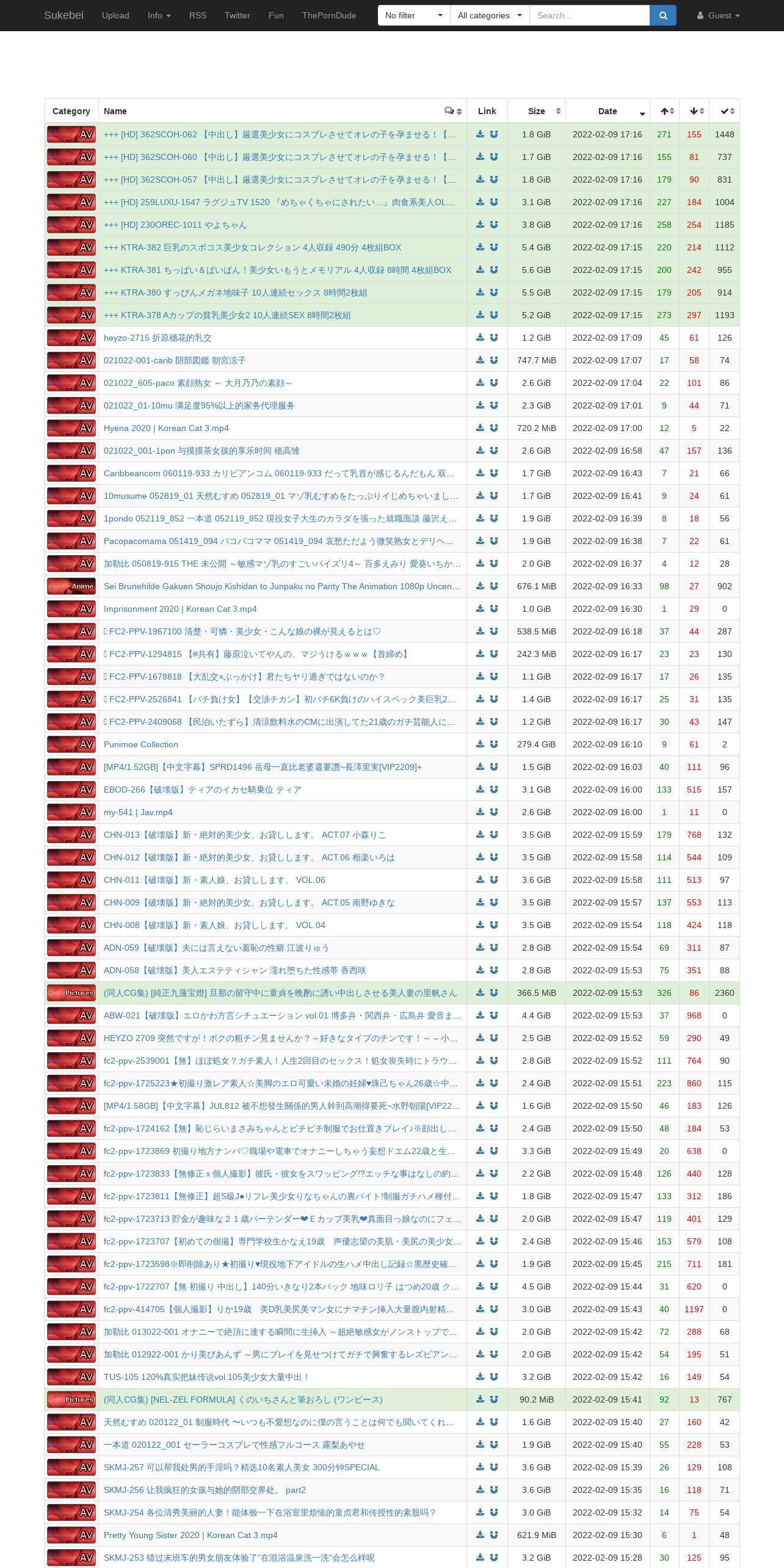Expand the Info menu
This screenshot has width=784, height=1568.
tap(159, 15)
